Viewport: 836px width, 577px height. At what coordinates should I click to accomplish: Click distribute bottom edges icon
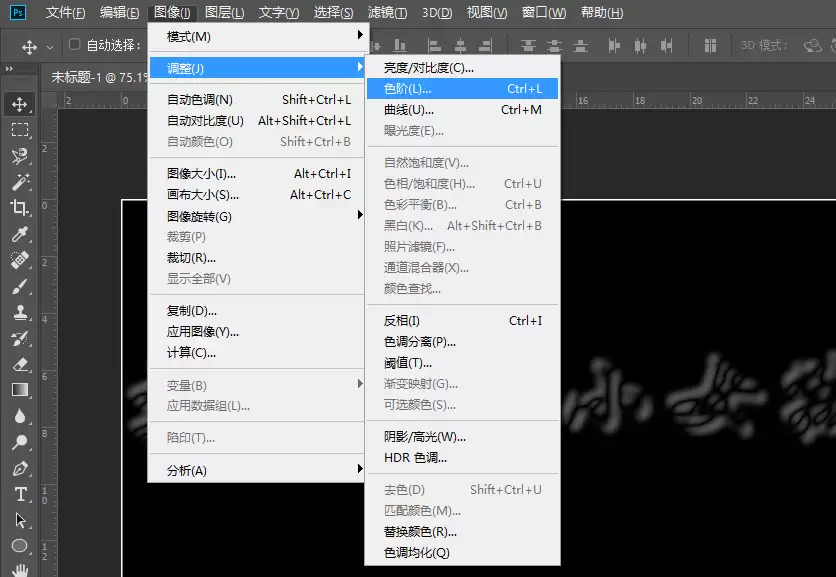[x=580, y=46]
